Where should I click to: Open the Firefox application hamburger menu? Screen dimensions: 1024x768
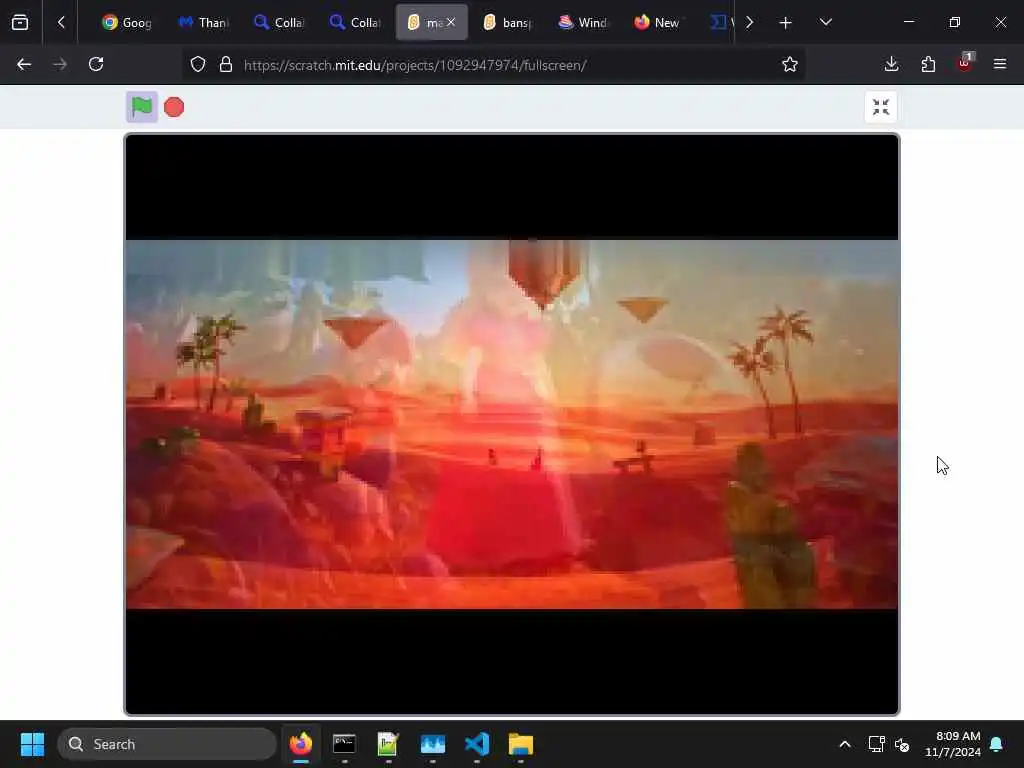(x=1000, y=64)
